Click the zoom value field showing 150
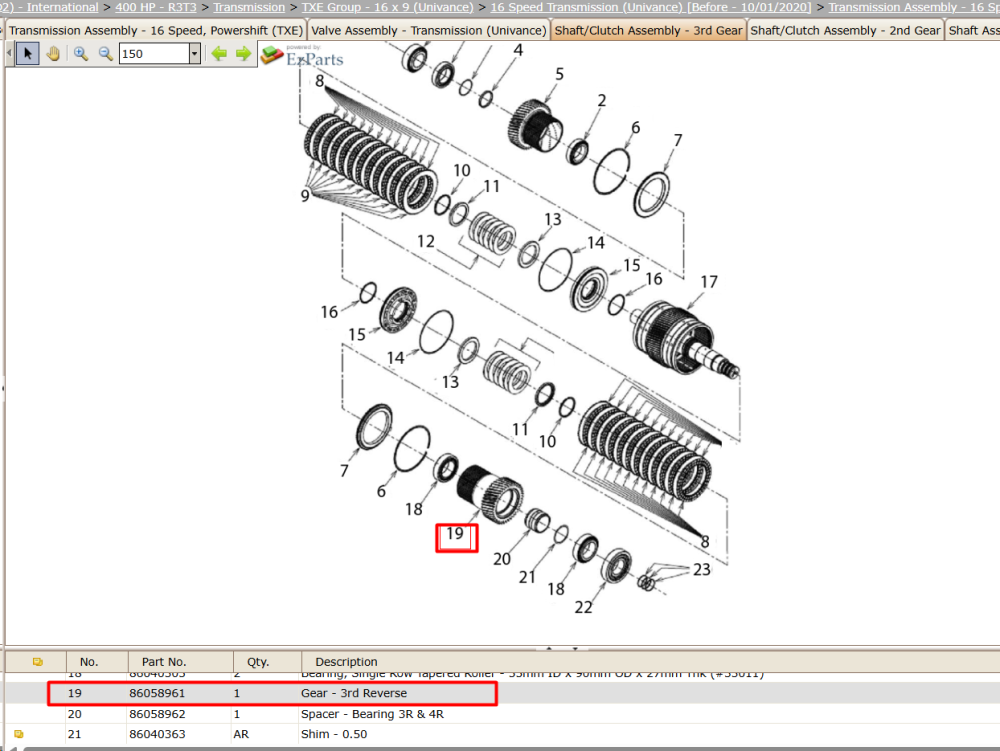The height and width of the screenshot is (751, 1000). 154,54
